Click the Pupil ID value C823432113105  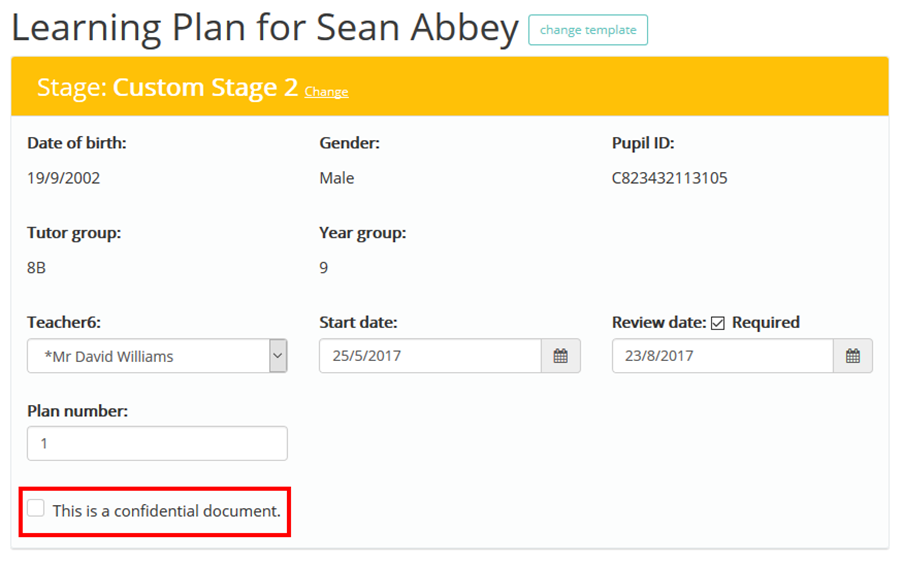(670, 179)
